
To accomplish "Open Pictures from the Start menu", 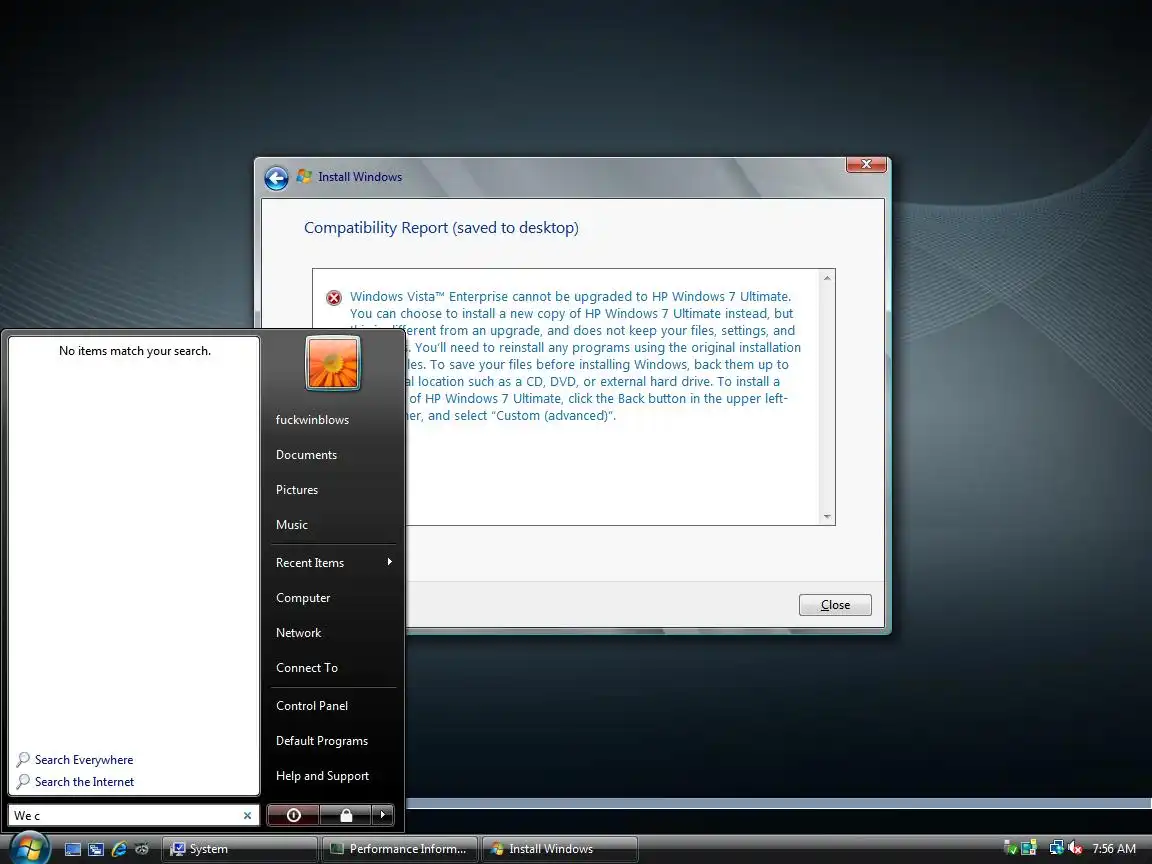I will (x=297, y=490).
